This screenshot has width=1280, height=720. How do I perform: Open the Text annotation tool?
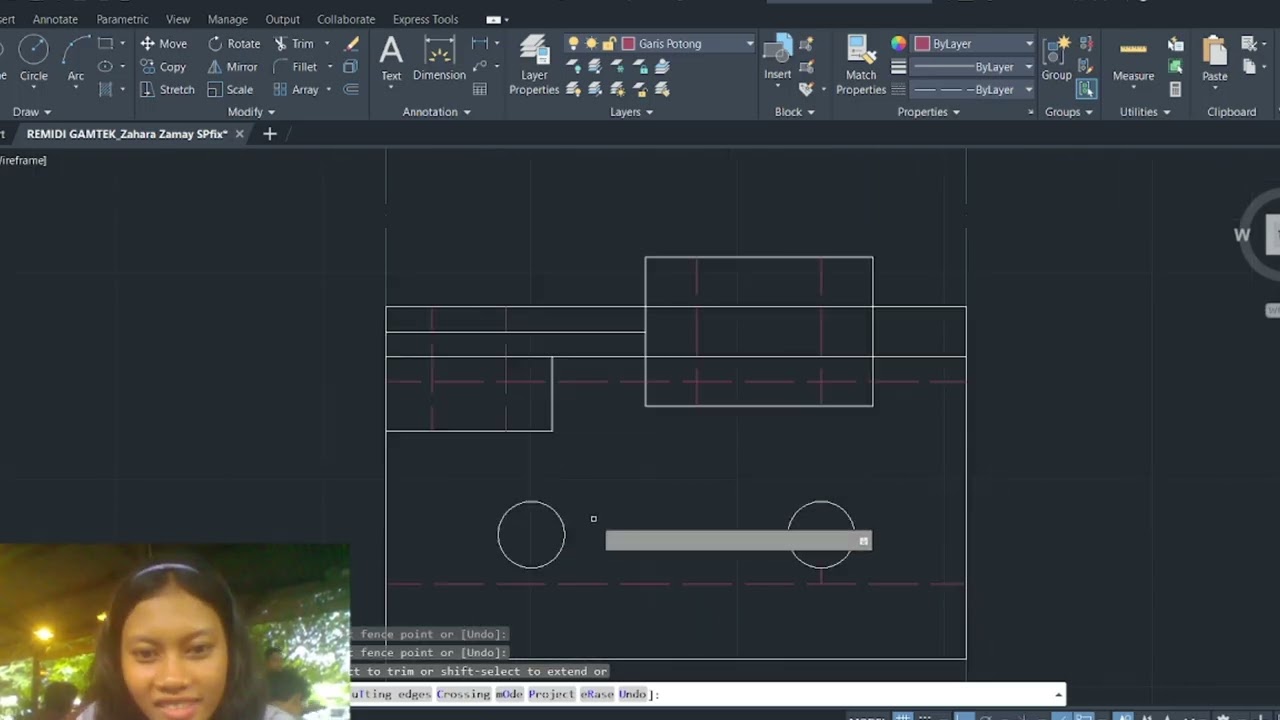tap(391, 58)
